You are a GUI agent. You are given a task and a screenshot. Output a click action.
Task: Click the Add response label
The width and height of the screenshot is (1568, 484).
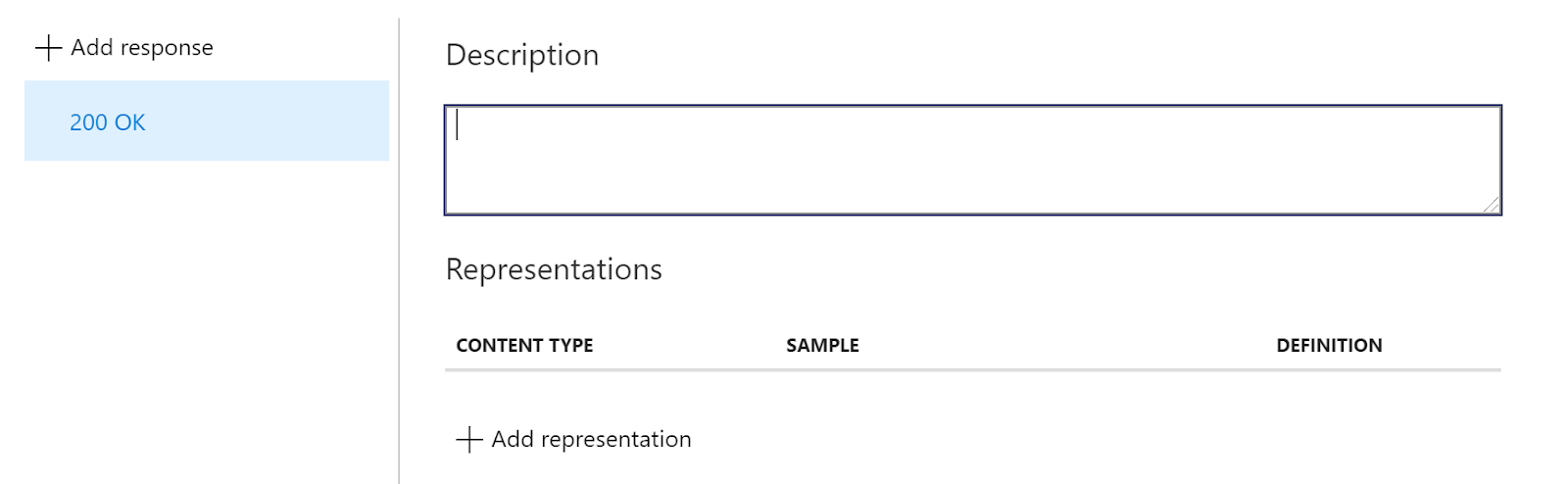[142, 48]
